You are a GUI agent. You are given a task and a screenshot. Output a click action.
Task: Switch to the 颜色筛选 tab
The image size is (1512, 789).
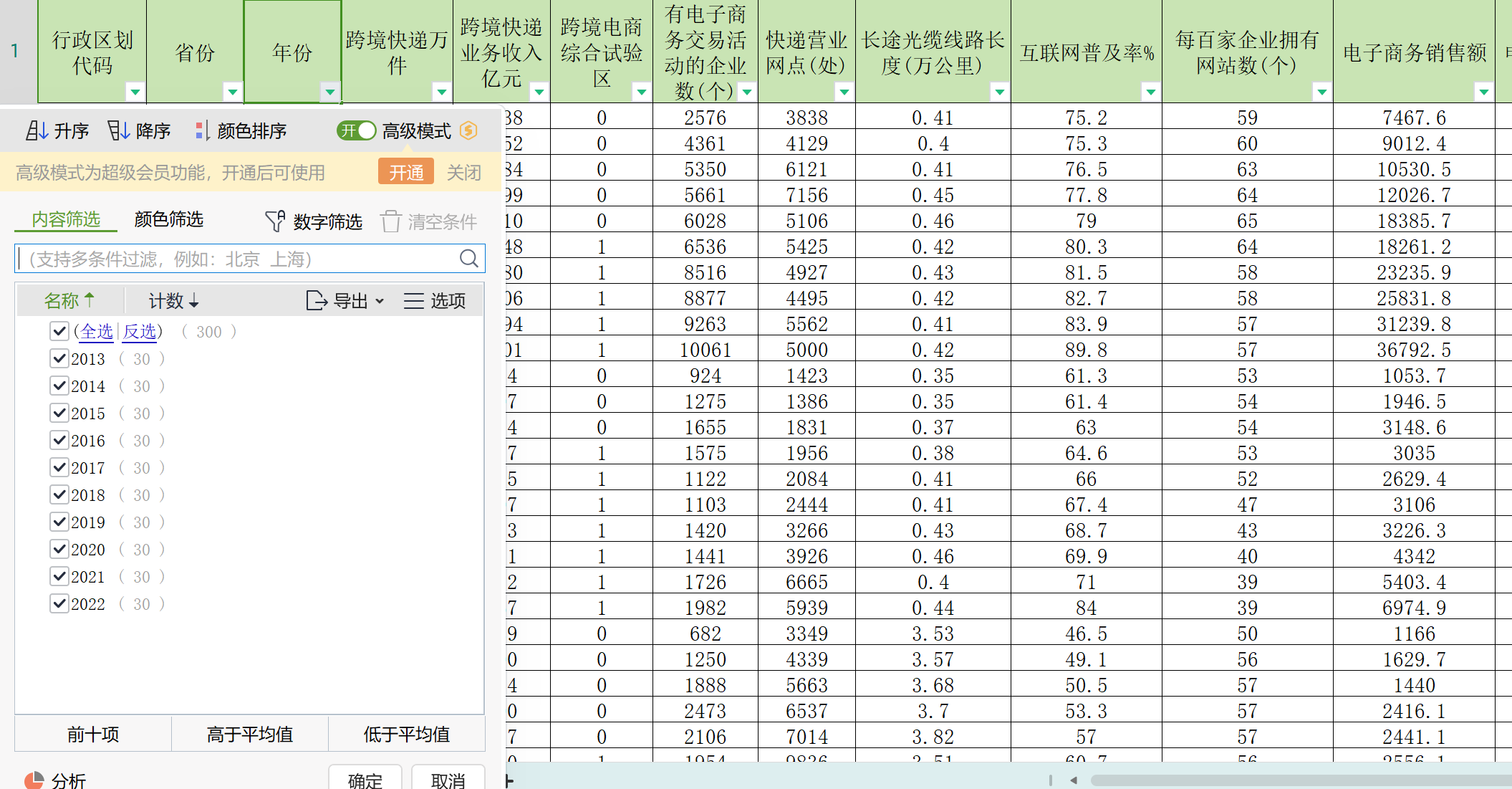pyautogui.click(x=168, y=219)
